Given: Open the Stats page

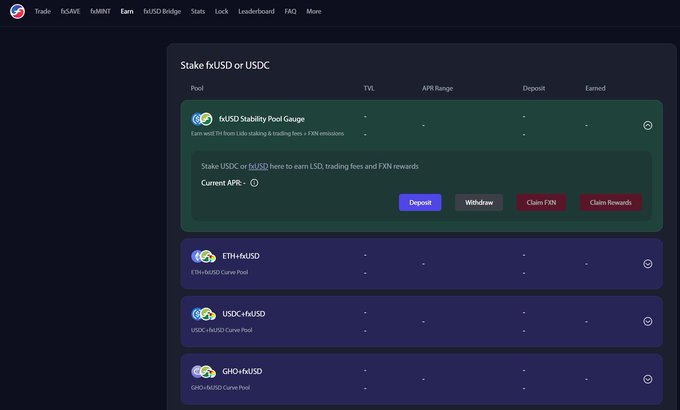Looking at the screenshot, I should pos(198,11).
